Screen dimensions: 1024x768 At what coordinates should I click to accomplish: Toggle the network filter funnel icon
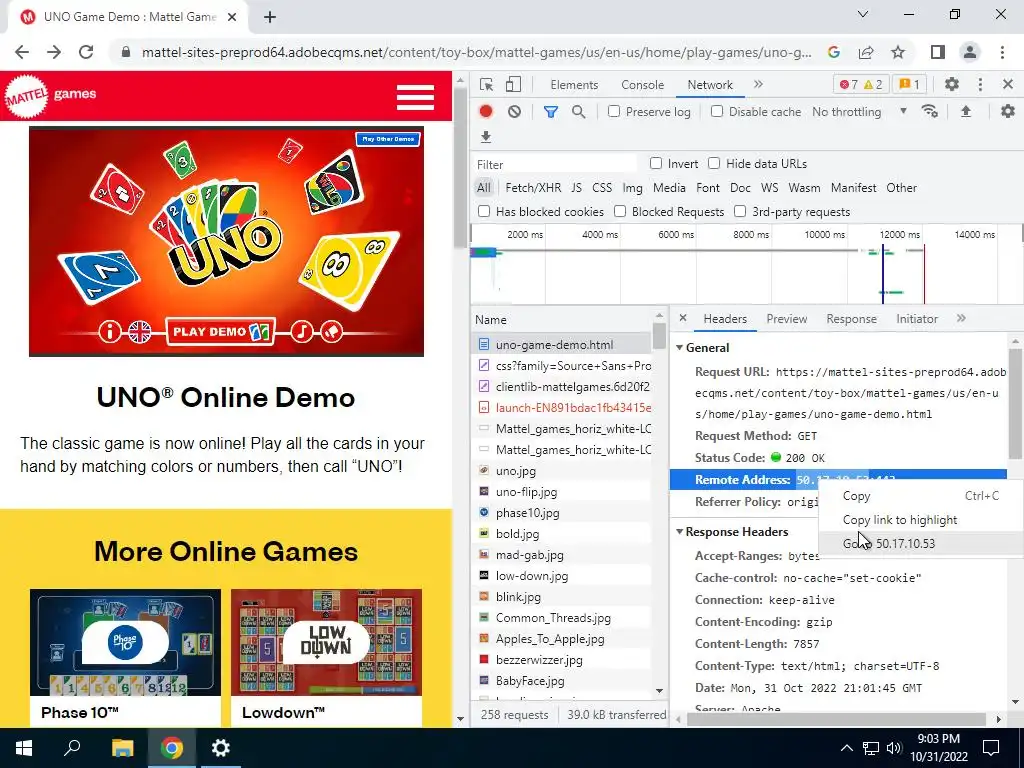click(x=551, y=112)
